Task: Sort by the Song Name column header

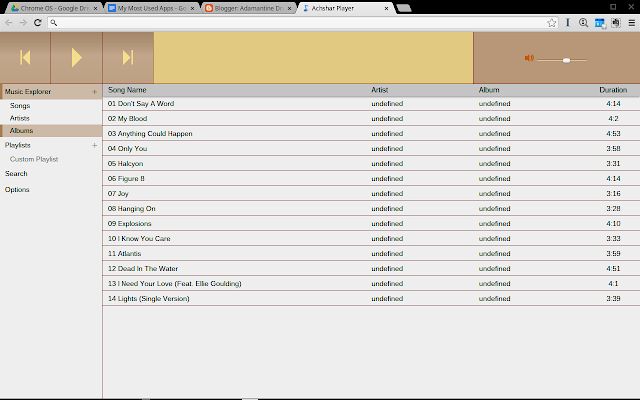Action: 127,90
